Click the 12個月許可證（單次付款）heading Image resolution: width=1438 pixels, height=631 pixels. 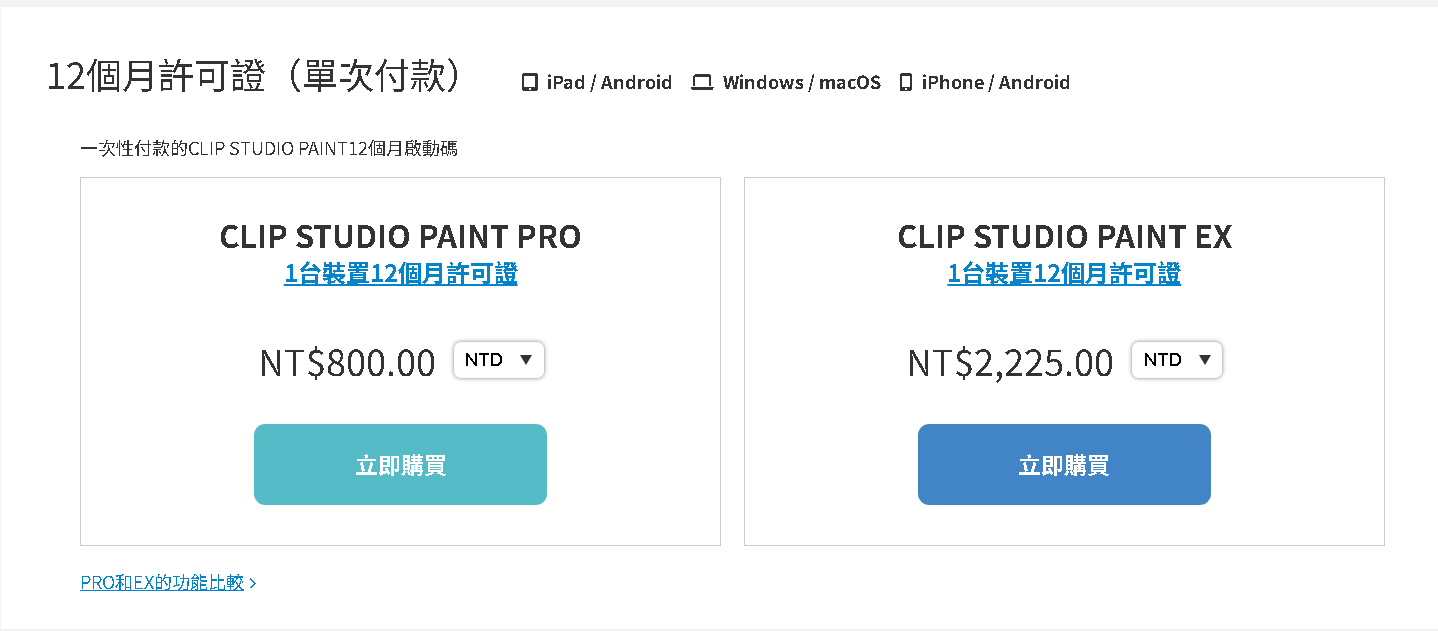click(x=255, y=77)
